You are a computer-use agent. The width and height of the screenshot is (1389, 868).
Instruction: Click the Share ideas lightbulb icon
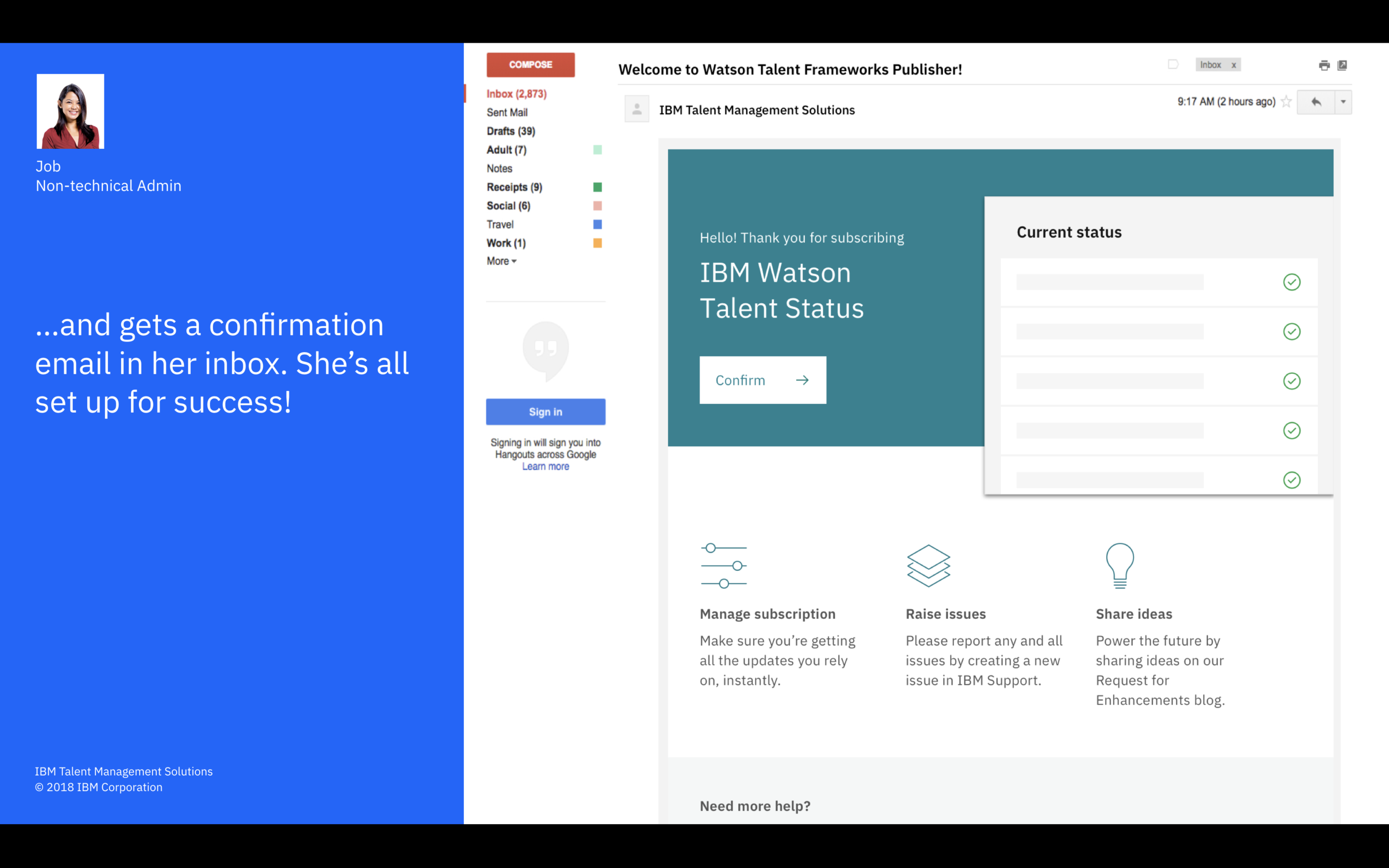point(1120,565)
